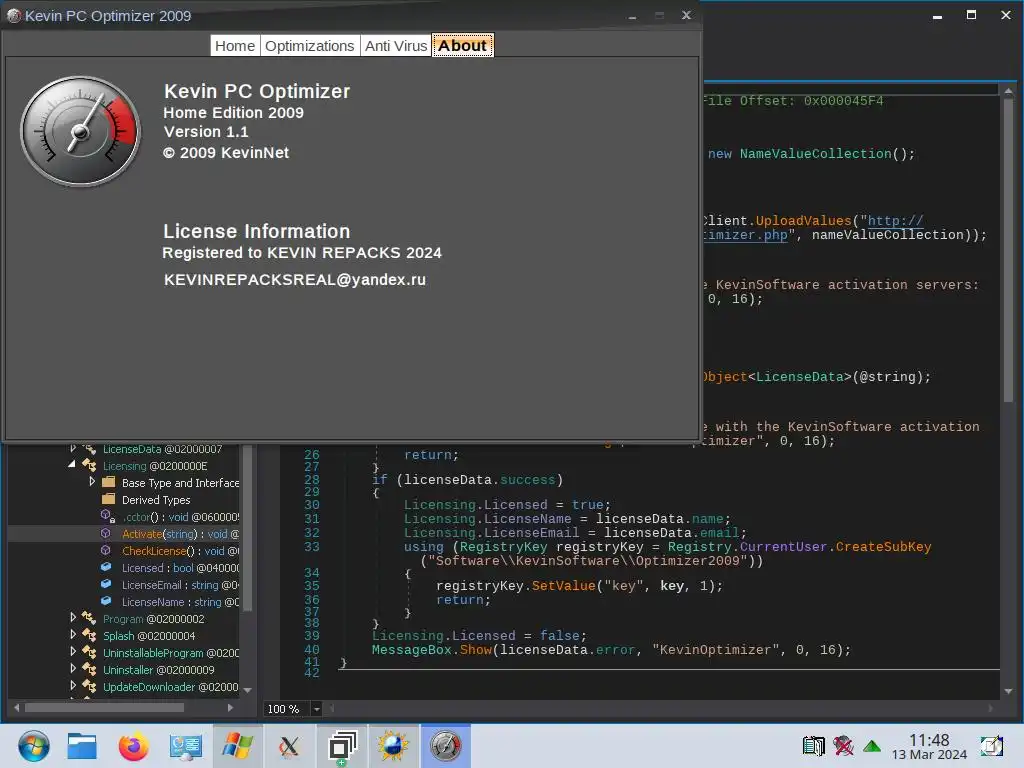
Task: Click the registered email KEVINREPACKSREAL@yandex.ru
Action: [295, 280]
